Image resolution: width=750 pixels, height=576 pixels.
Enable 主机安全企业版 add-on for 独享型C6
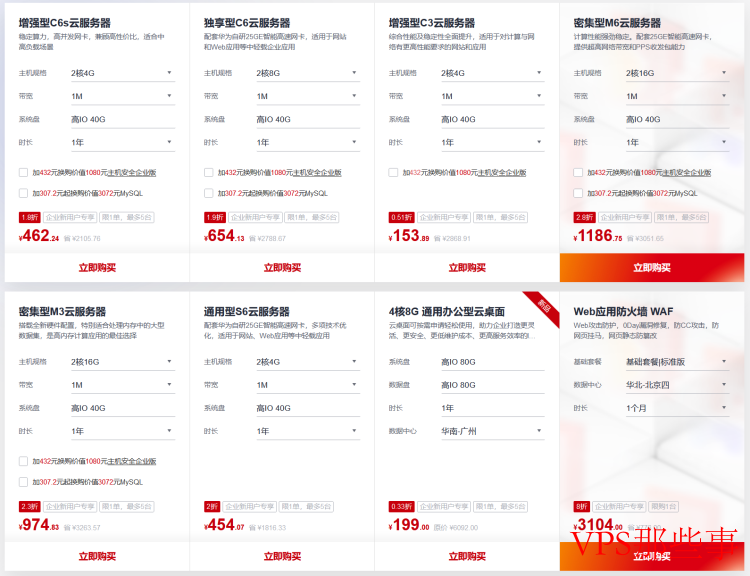tap(208, 172)
